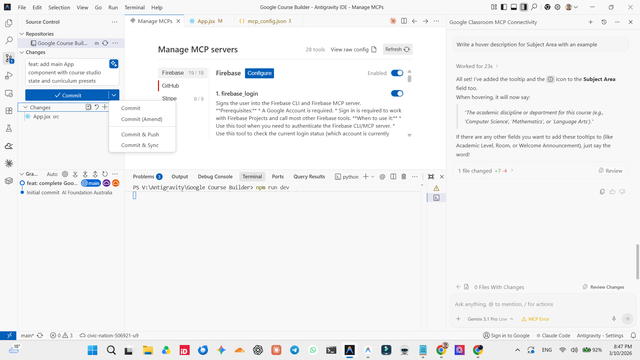640x360 pixels.
Task: Refresh the source control graph
Action: [x=105, y=173]
